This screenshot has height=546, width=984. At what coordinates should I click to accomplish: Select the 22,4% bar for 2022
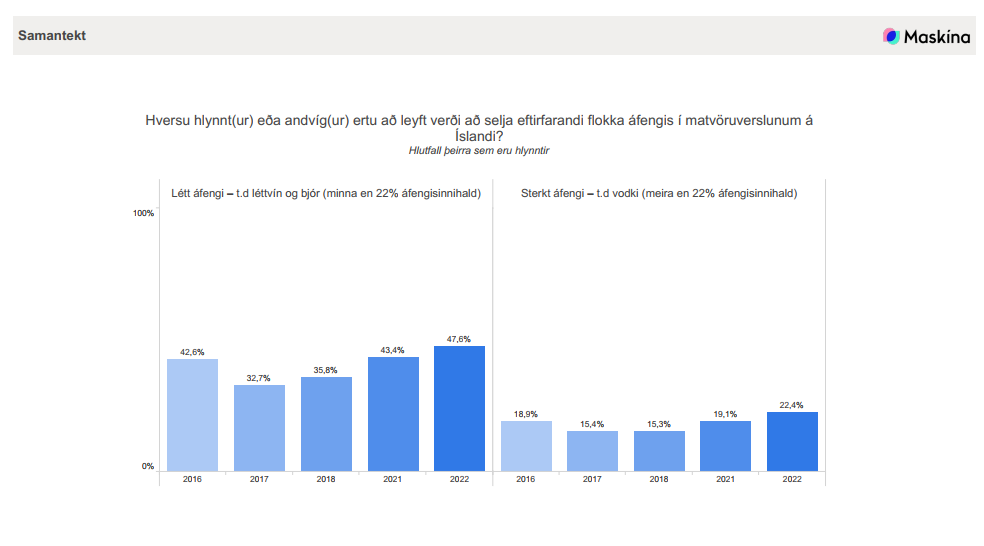coord(792,441)
